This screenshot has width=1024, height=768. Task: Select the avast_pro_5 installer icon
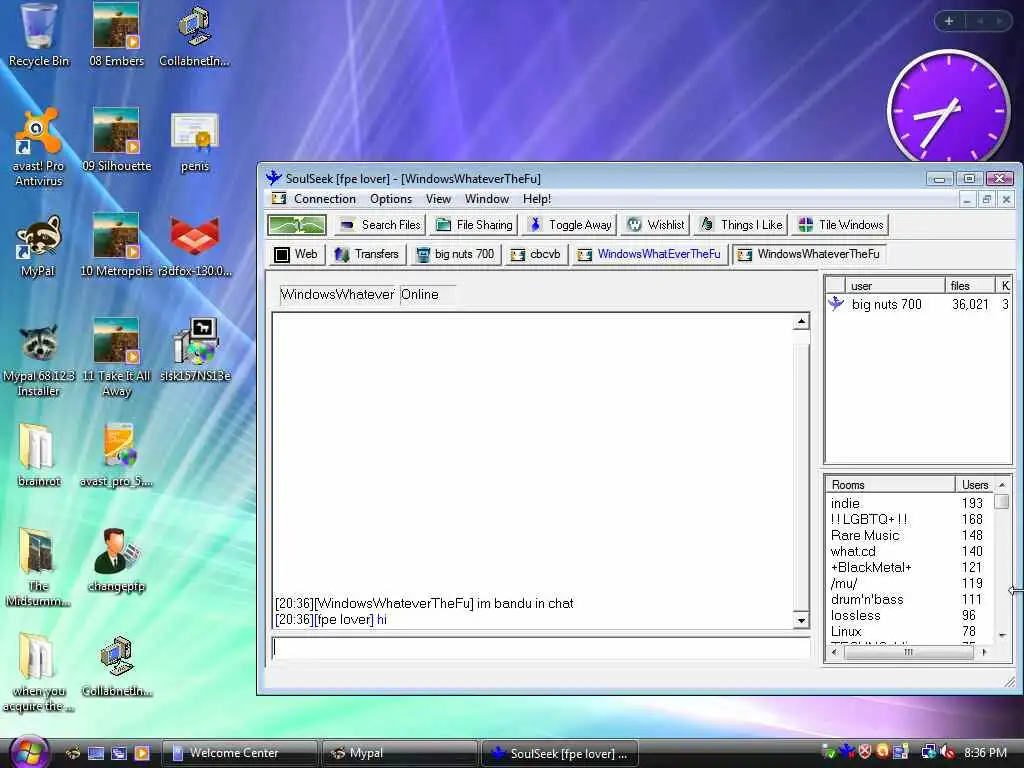(x=116, y=455)
